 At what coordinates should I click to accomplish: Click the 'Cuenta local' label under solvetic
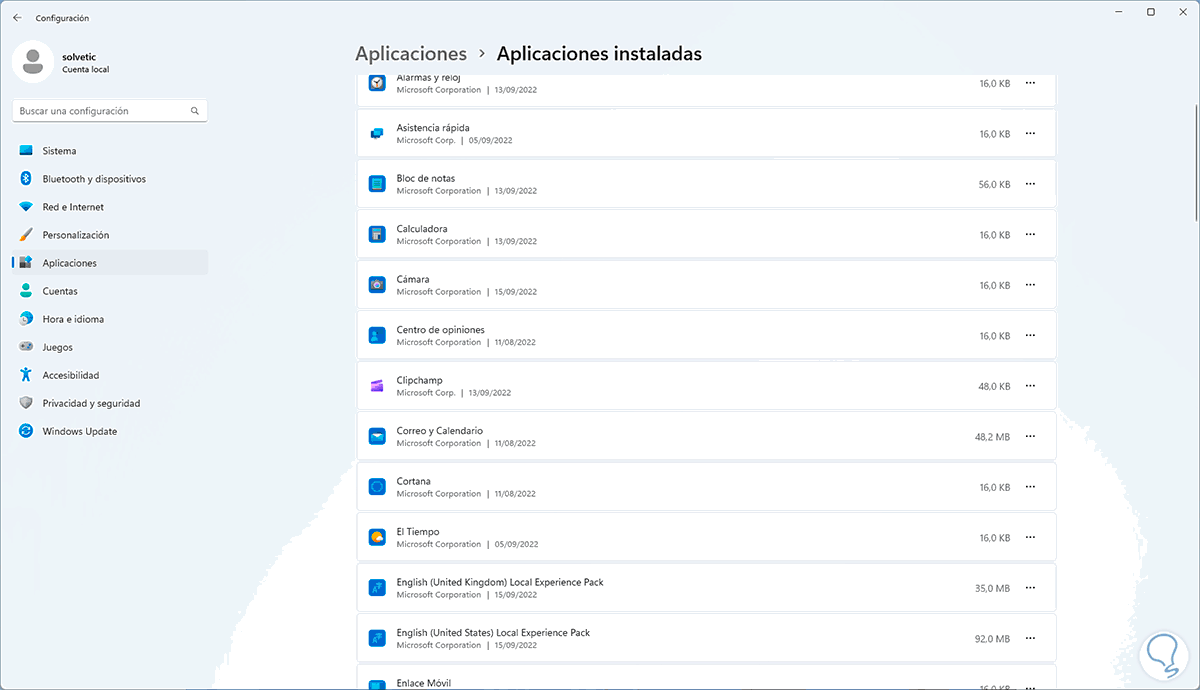[85, 70]
